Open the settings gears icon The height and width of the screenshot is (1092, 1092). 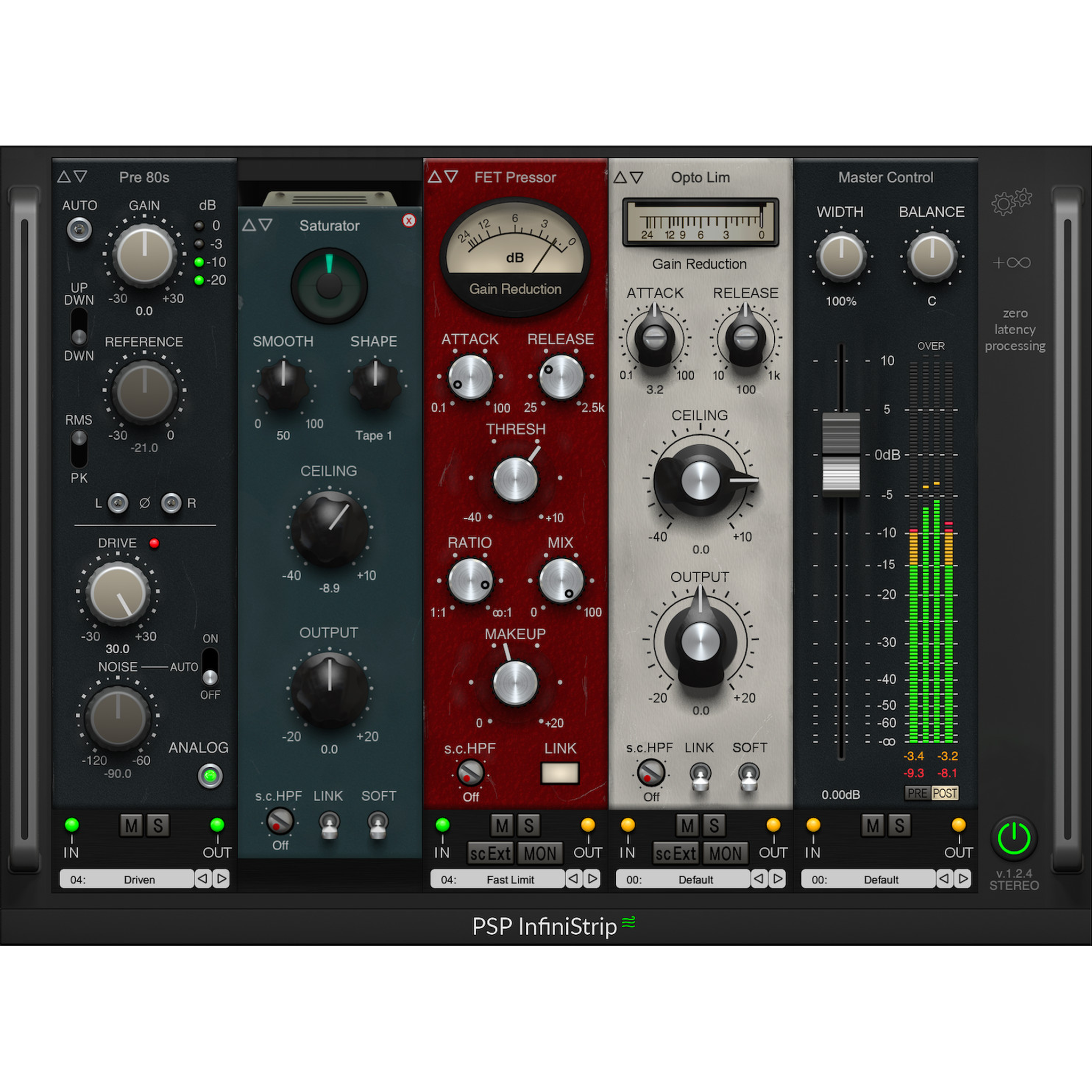[x=1011, y=202]
